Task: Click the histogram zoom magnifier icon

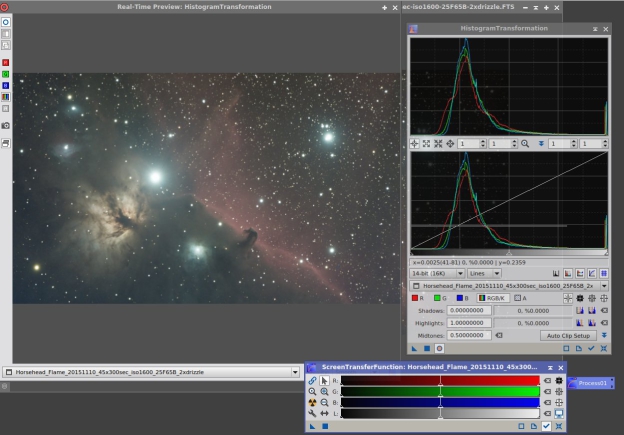Action: click(525, 144)
